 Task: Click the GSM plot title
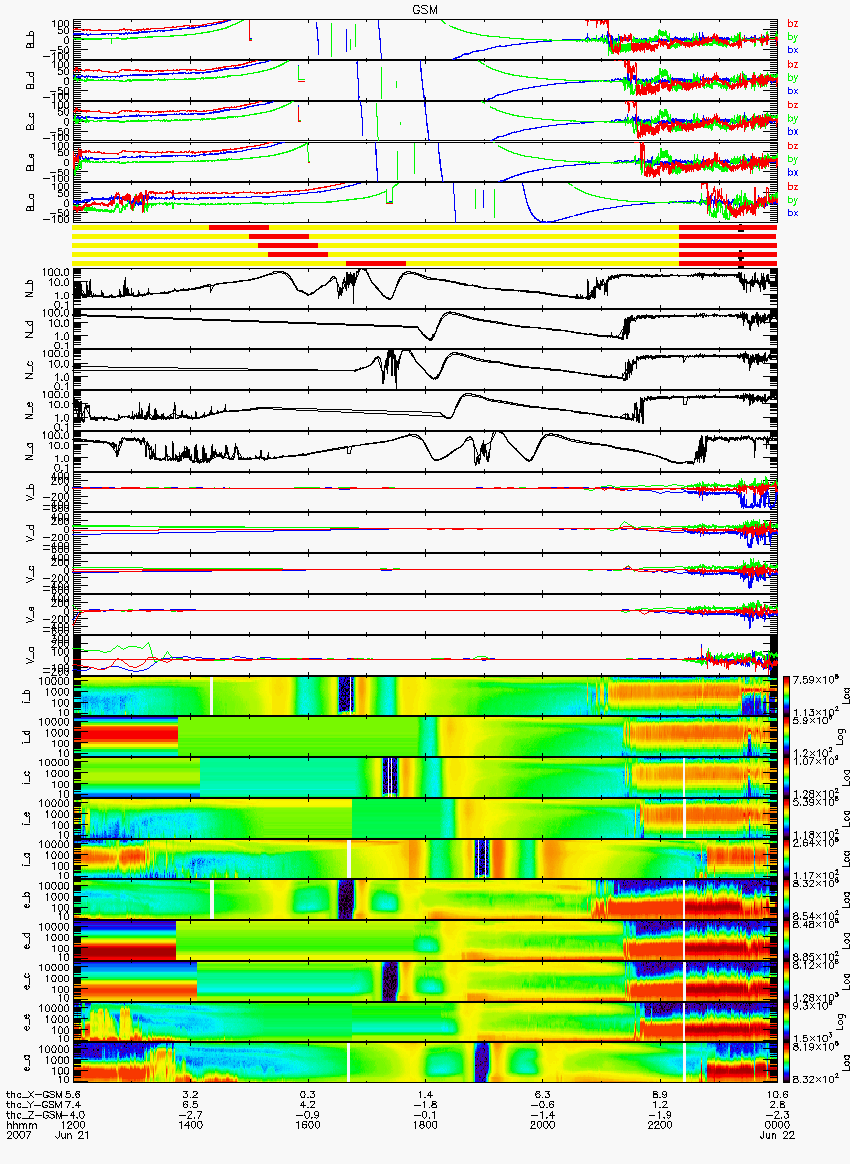[x=424, y=9]
